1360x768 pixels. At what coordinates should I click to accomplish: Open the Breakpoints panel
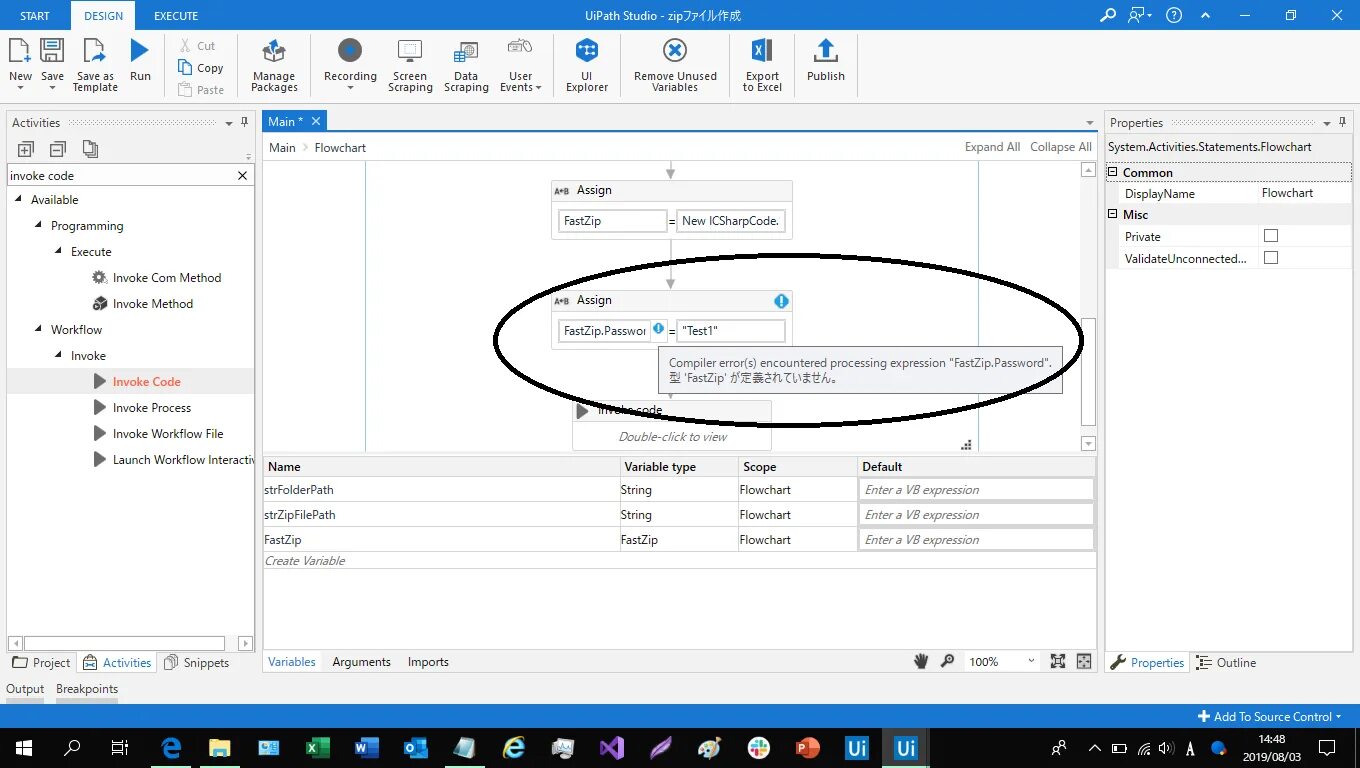(87, 689)
